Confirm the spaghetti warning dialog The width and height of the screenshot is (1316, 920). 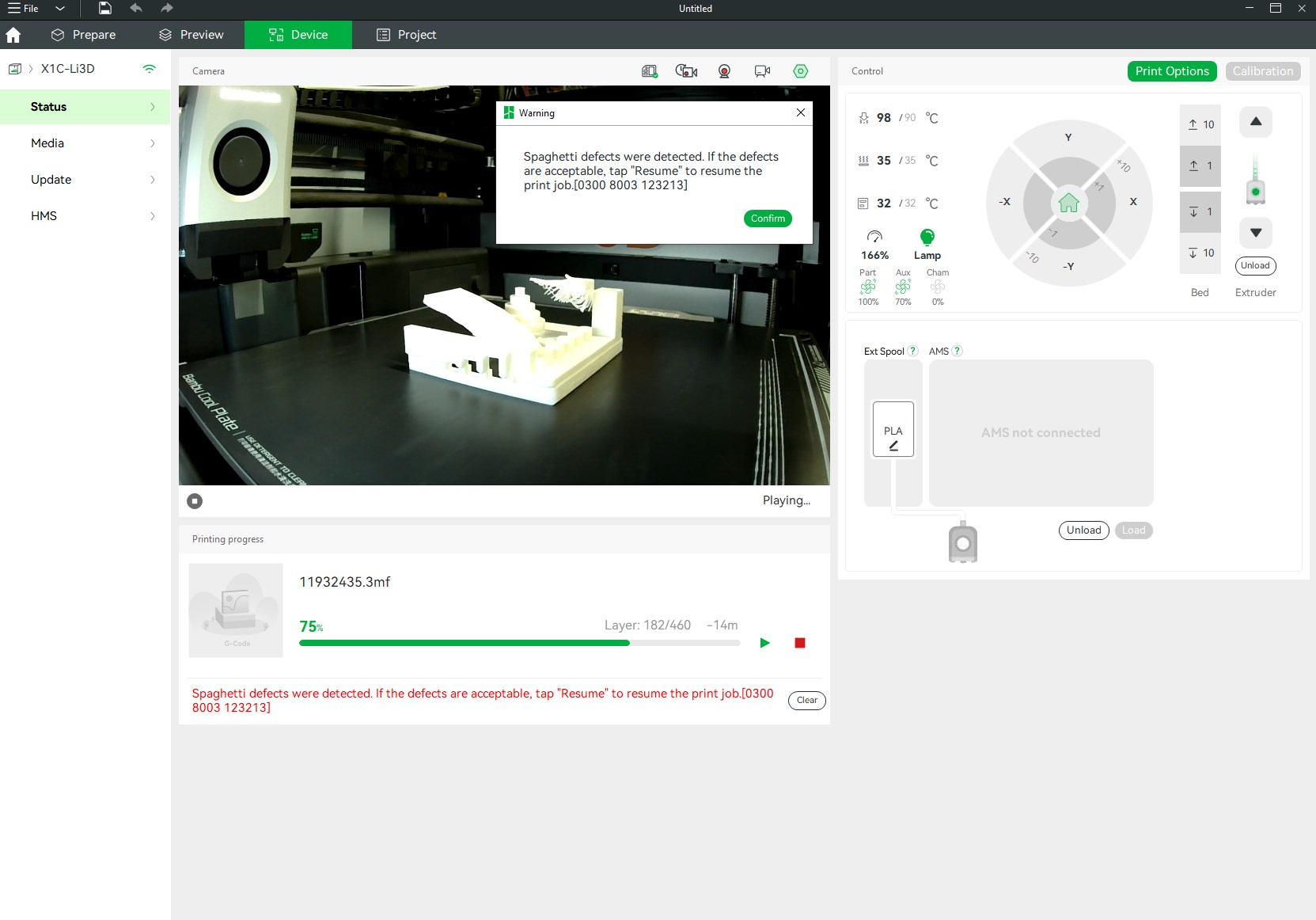pos(768,219)
